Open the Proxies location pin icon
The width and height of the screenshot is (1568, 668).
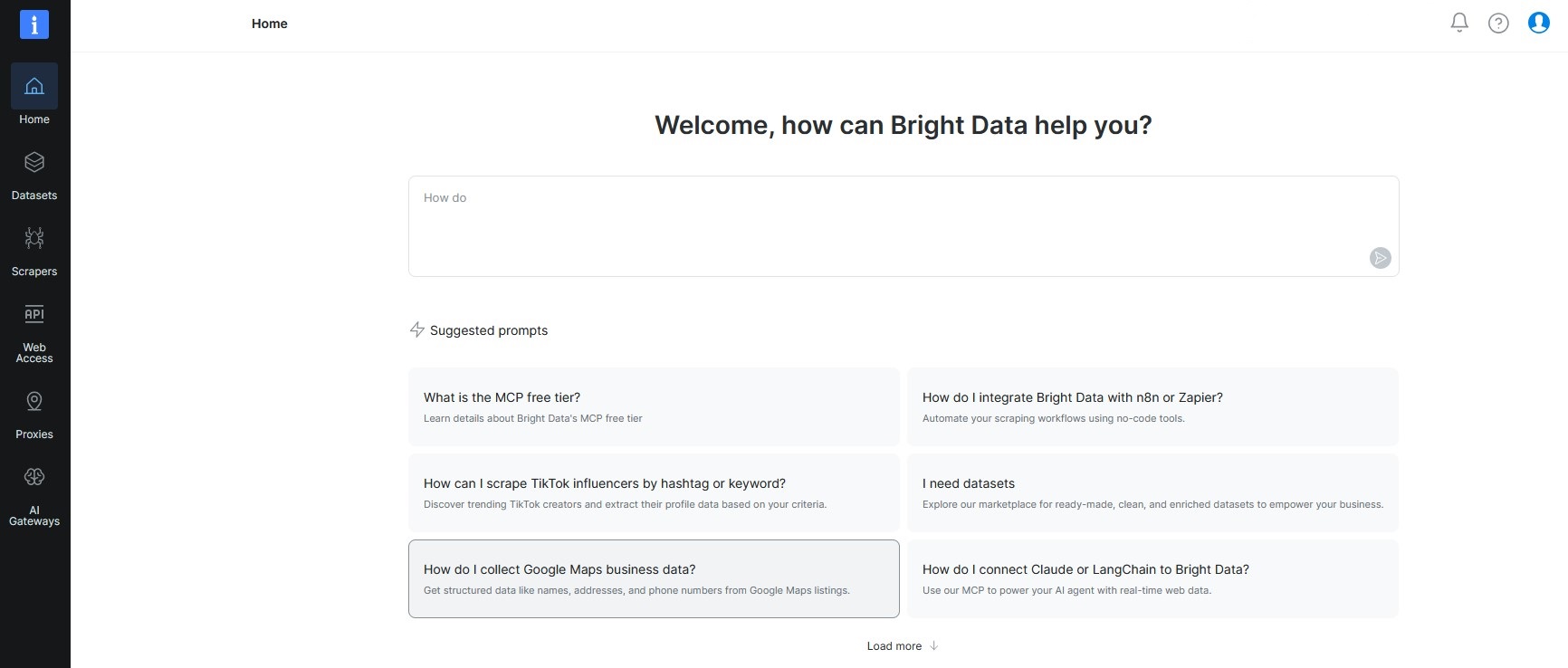(34, 401)
